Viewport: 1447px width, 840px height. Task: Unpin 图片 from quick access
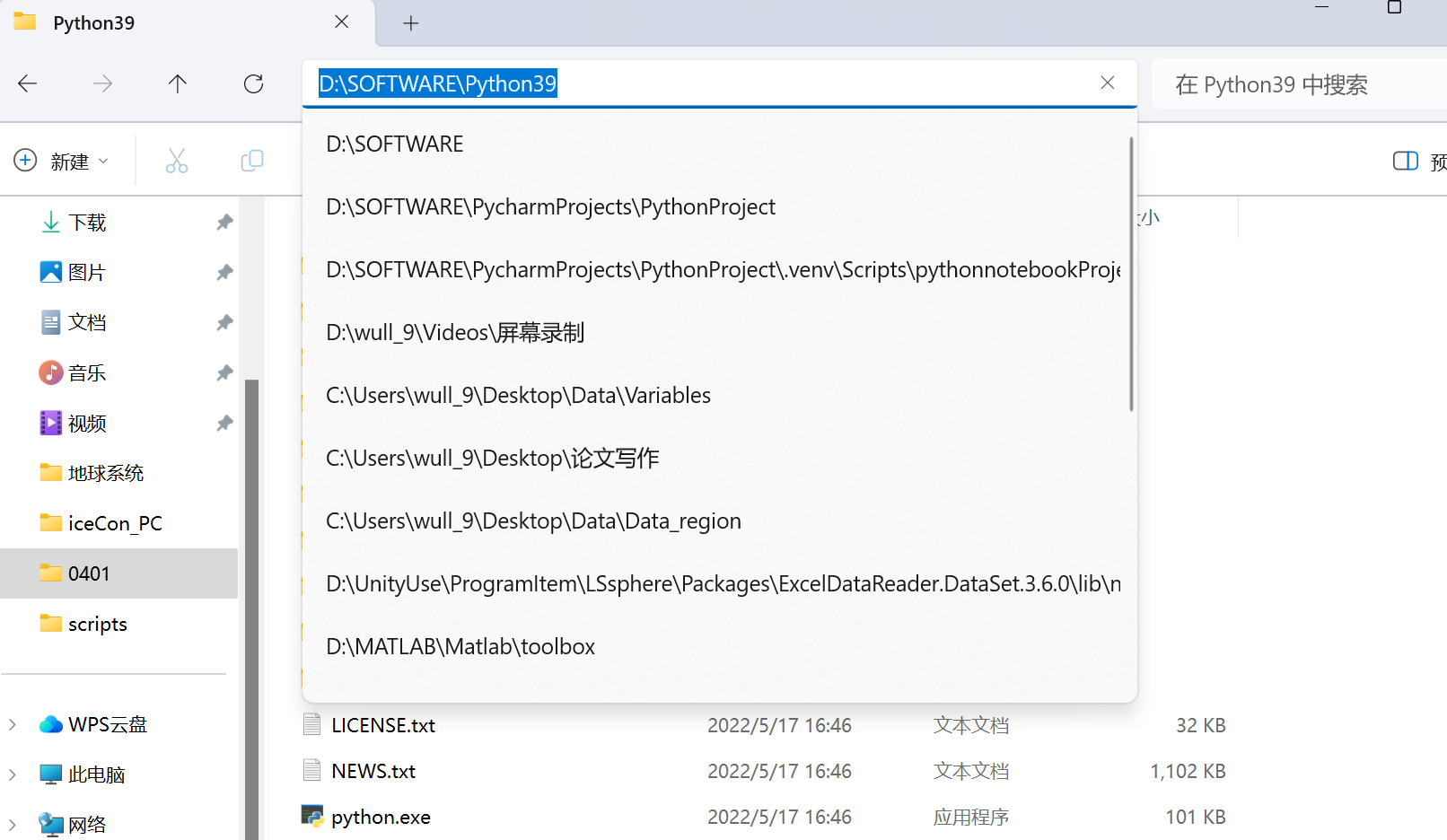click(224, 272)
